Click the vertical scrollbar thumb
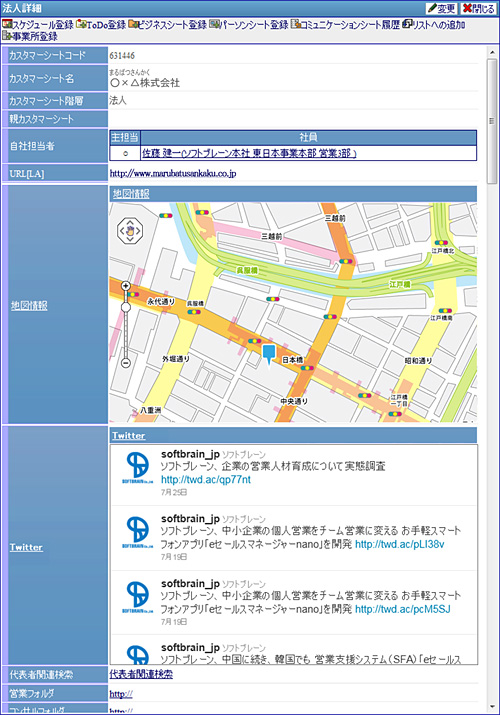500x715 pixels. (492, 121)
